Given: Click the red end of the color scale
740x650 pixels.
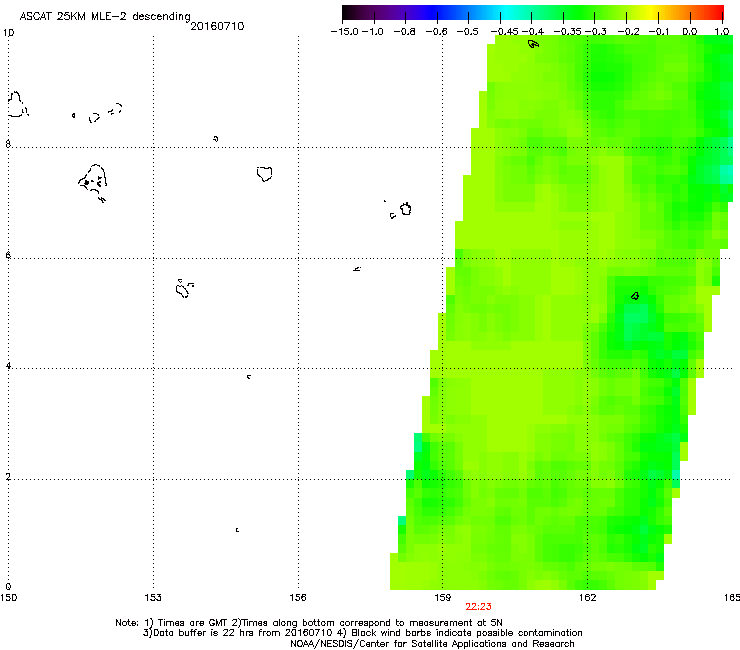Looking at the screenshot, I should [715, 13].
